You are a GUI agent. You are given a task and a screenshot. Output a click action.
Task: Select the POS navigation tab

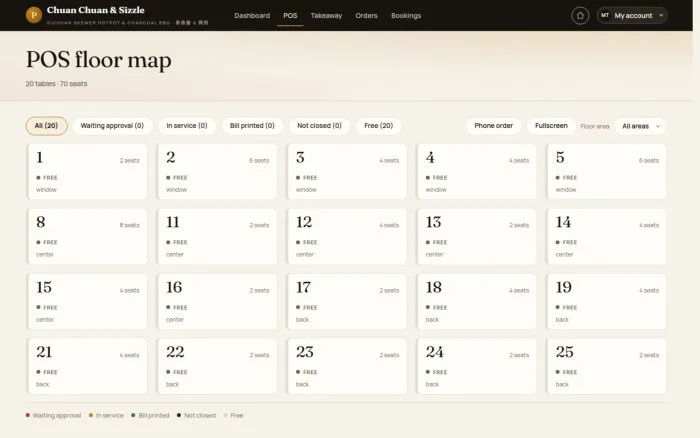click(x=290, y=16)
